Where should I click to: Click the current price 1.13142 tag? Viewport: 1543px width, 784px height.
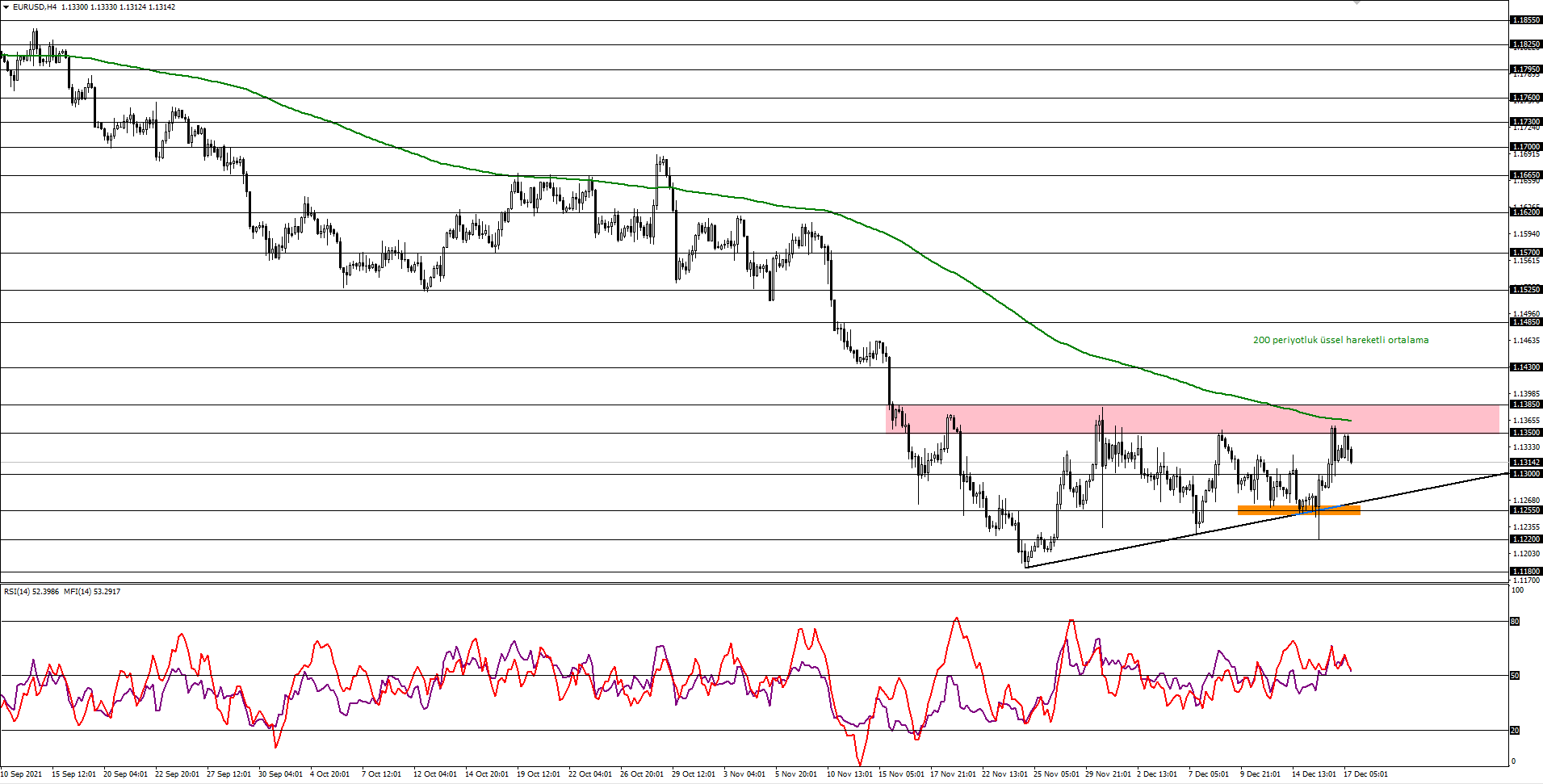tap(1525, 463)
